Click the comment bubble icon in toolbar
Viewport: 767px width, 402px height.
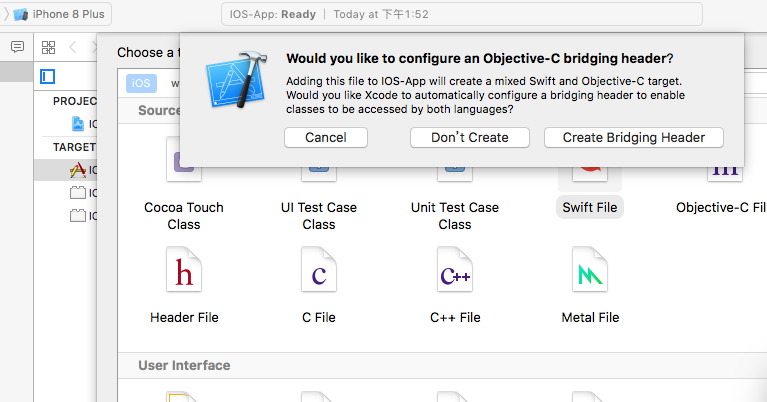coord(17,47)
